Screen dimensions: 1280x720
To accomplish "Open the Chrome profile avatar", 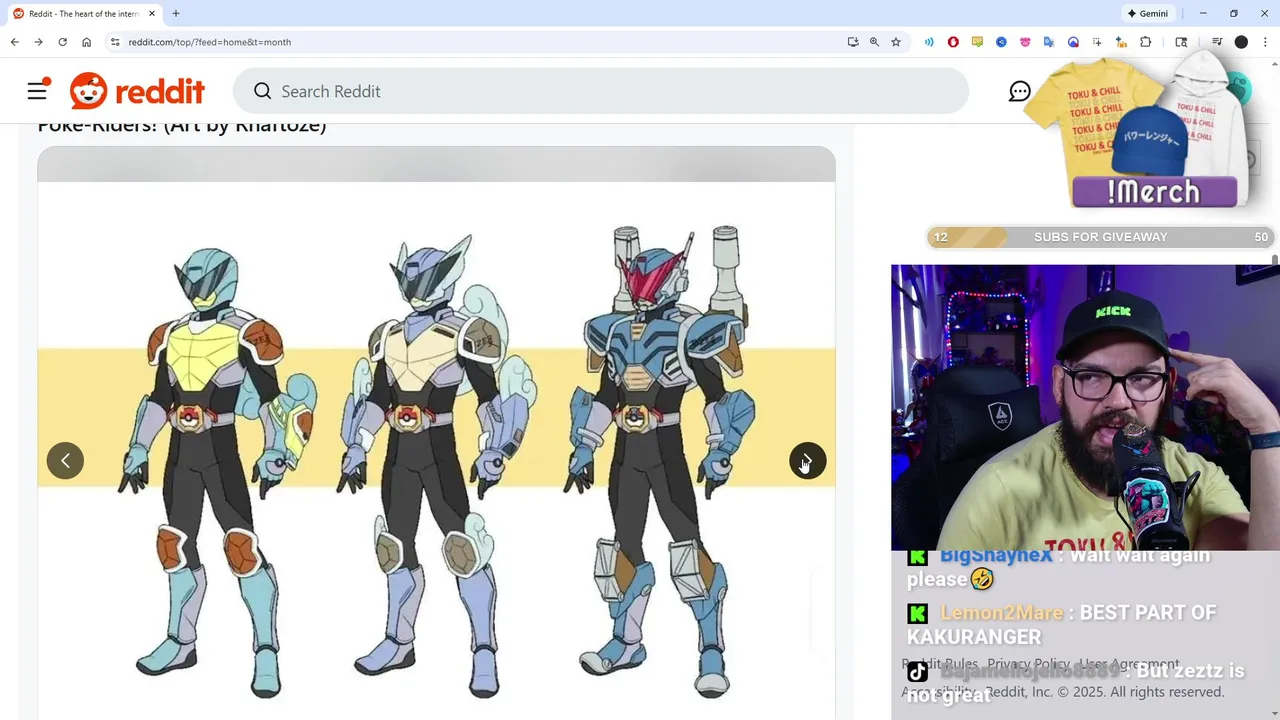I will coord(1241,42).
